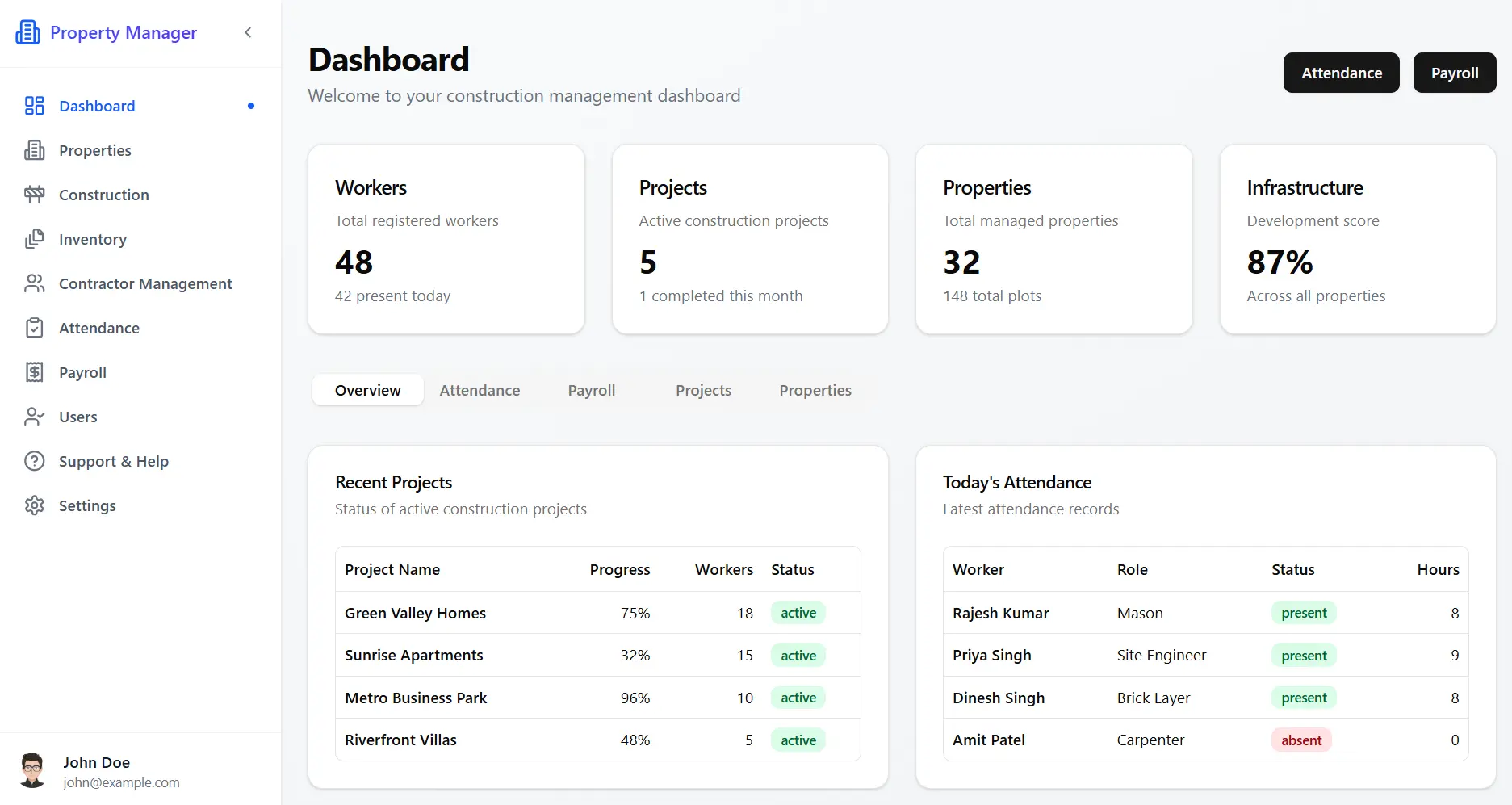Click the Contractor Management sidebar icon
The height and width of the screenshot is (805, 1512).
34,283
